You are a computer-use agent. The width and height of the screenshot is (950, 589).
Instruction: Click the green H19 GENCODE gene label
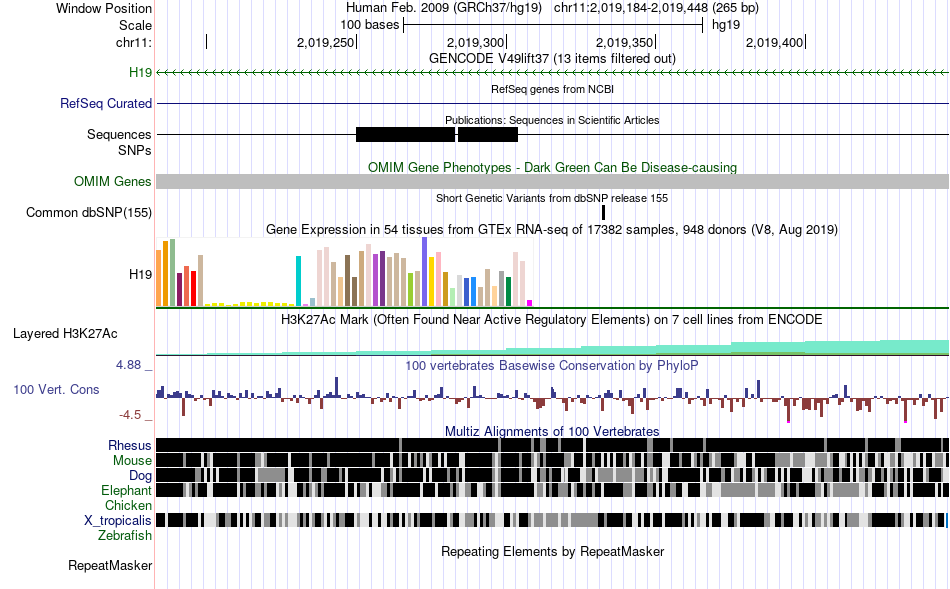(x=140, y=73)
